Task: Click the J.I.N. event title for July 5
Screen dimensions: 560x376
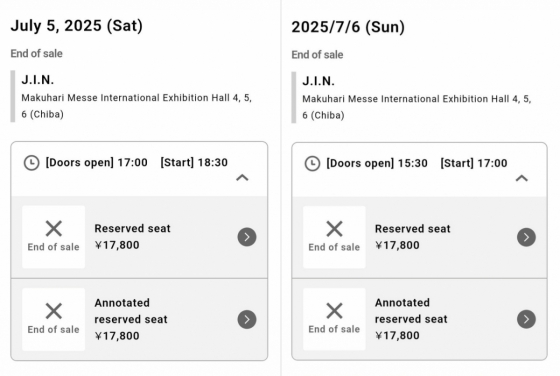Action: pyautogui.click(x=38, y=80)
